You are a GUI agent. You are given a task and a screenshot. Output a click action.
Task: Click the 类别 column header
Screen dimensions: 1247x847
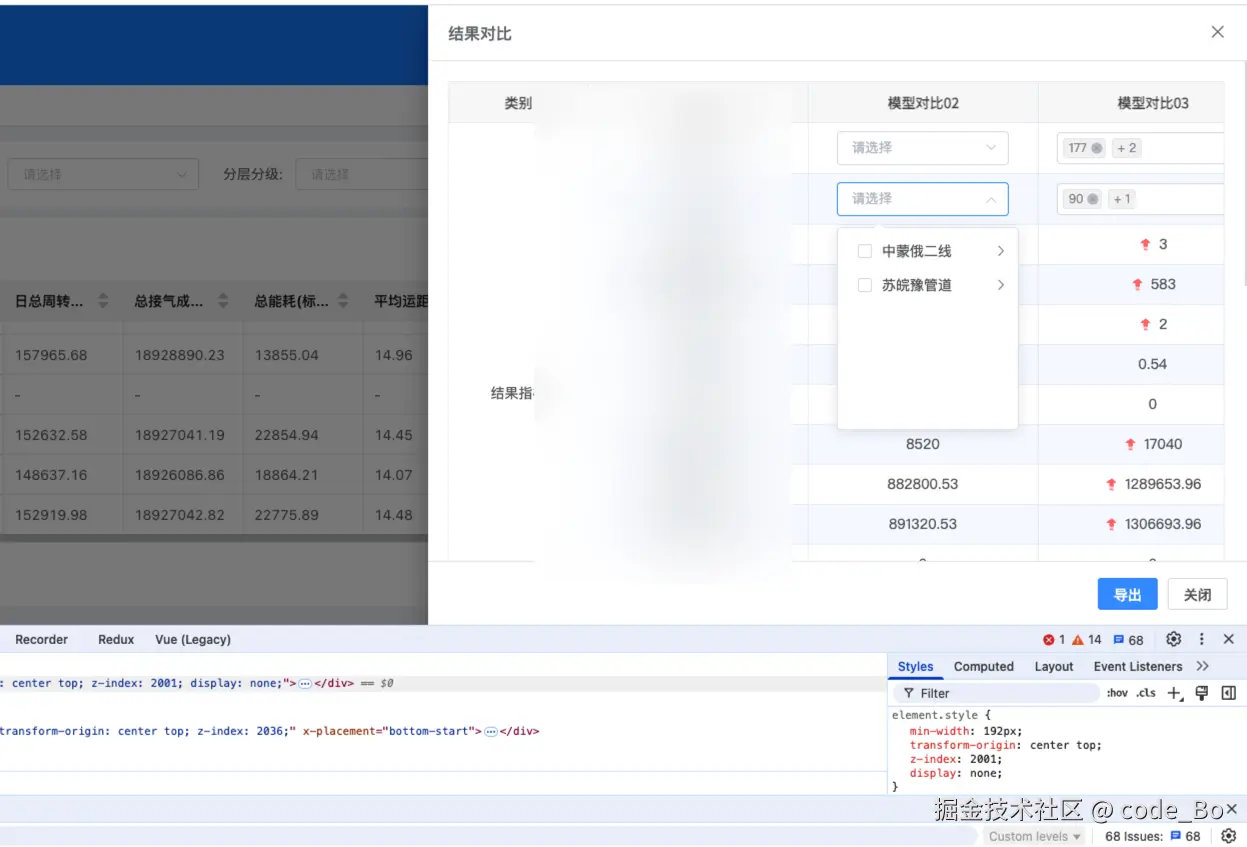click(518, 103)
